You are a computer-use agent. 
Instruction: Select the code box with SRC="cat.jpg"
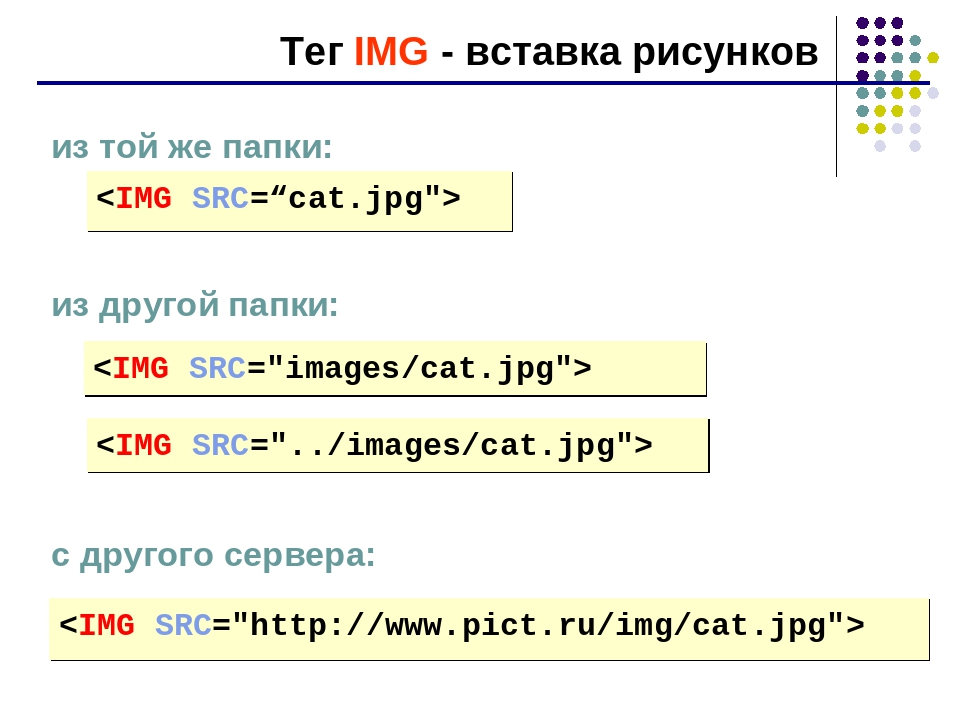(x=299, y=201)
